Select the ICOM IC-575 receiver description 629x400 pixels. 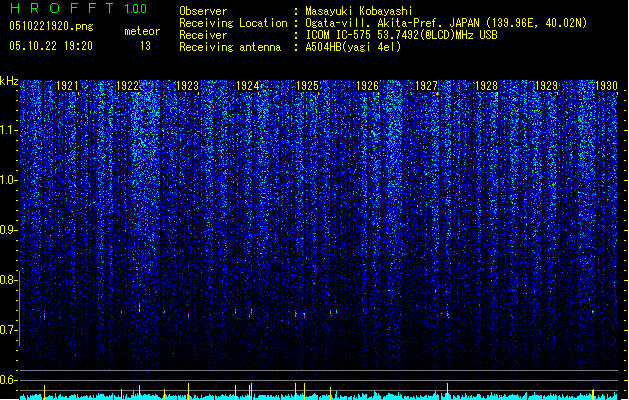401,35
